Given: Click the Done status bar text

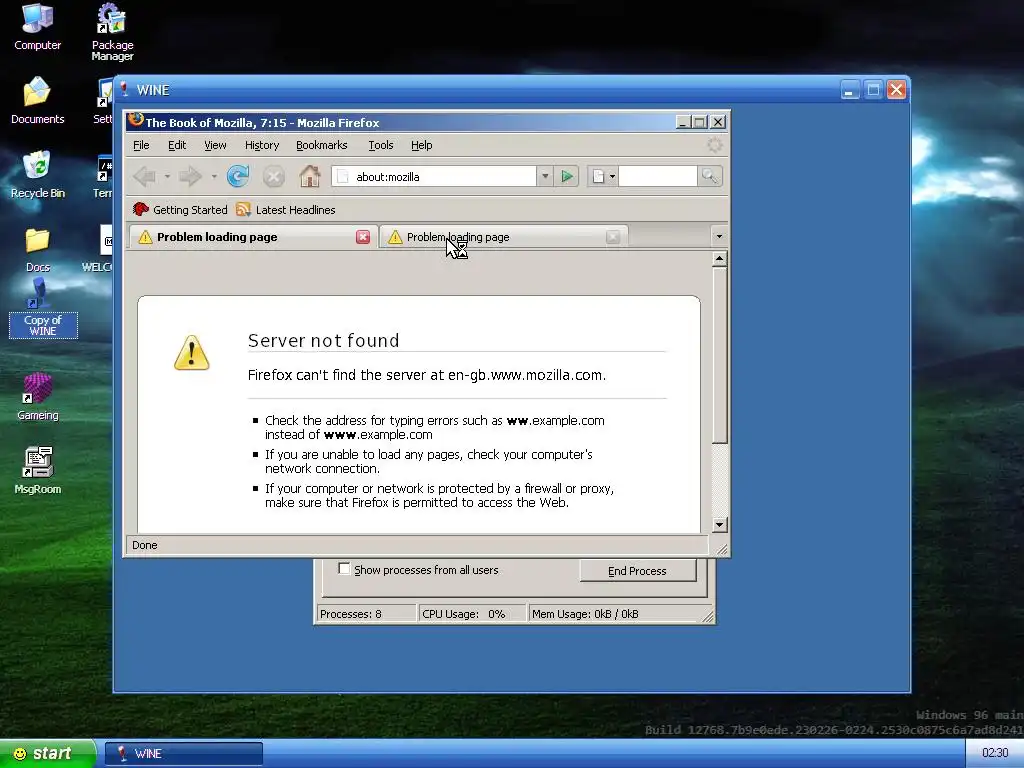Looking at the screenshot, I should 144,545.
